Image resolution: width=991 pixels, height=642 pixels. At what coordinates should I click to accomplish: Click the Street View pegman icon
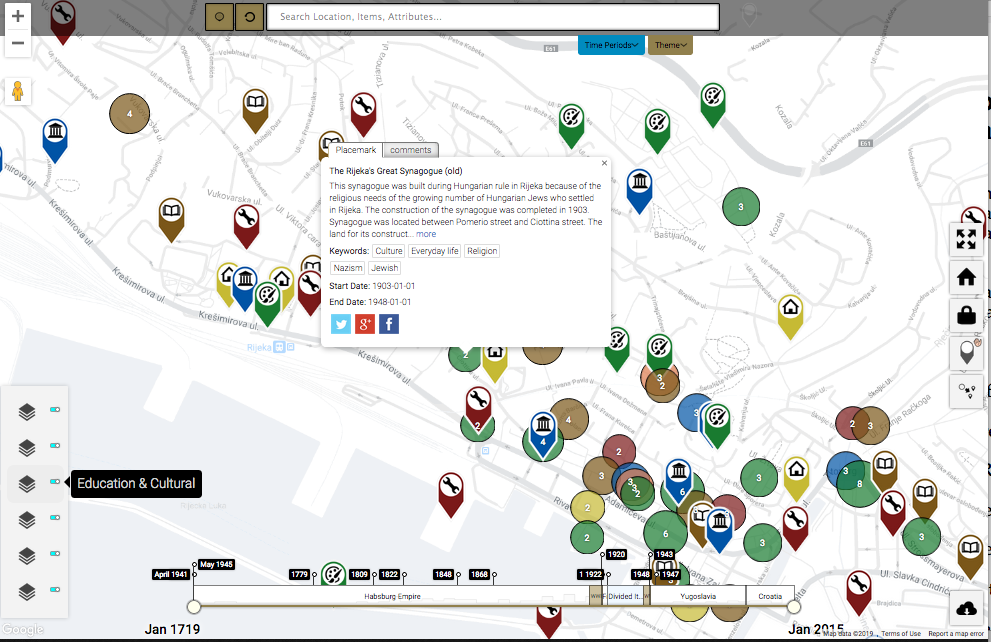coord(18,92)
